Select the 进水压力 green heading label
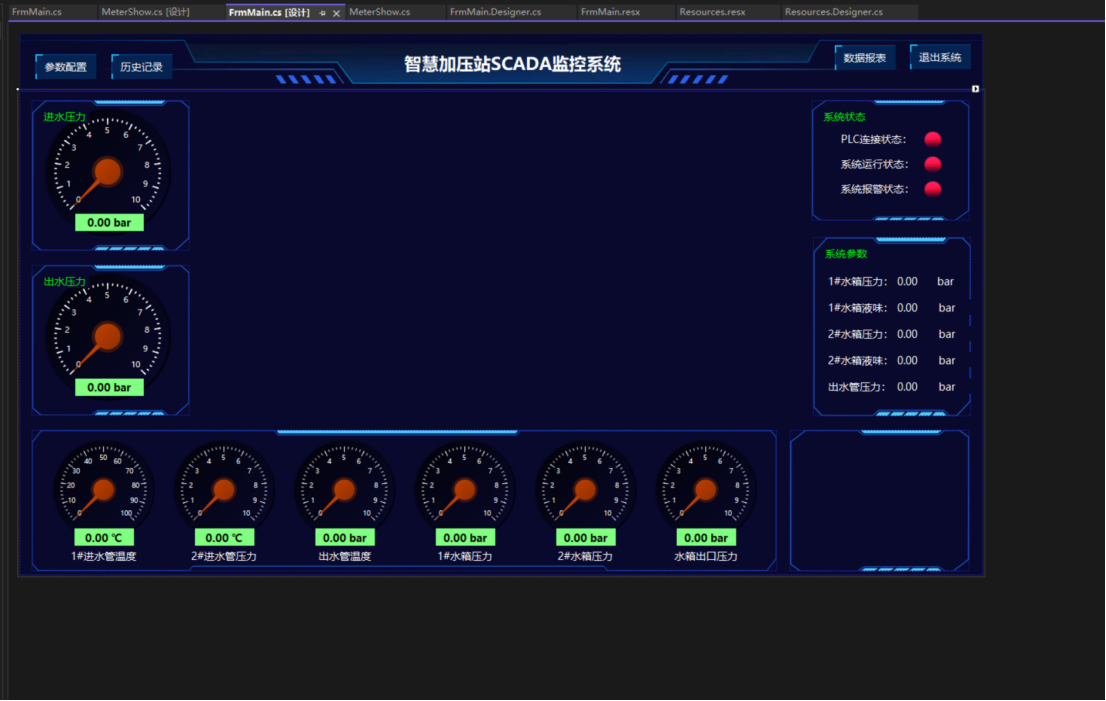Screen dimensions: 1106x701 (x=64, y=116)
